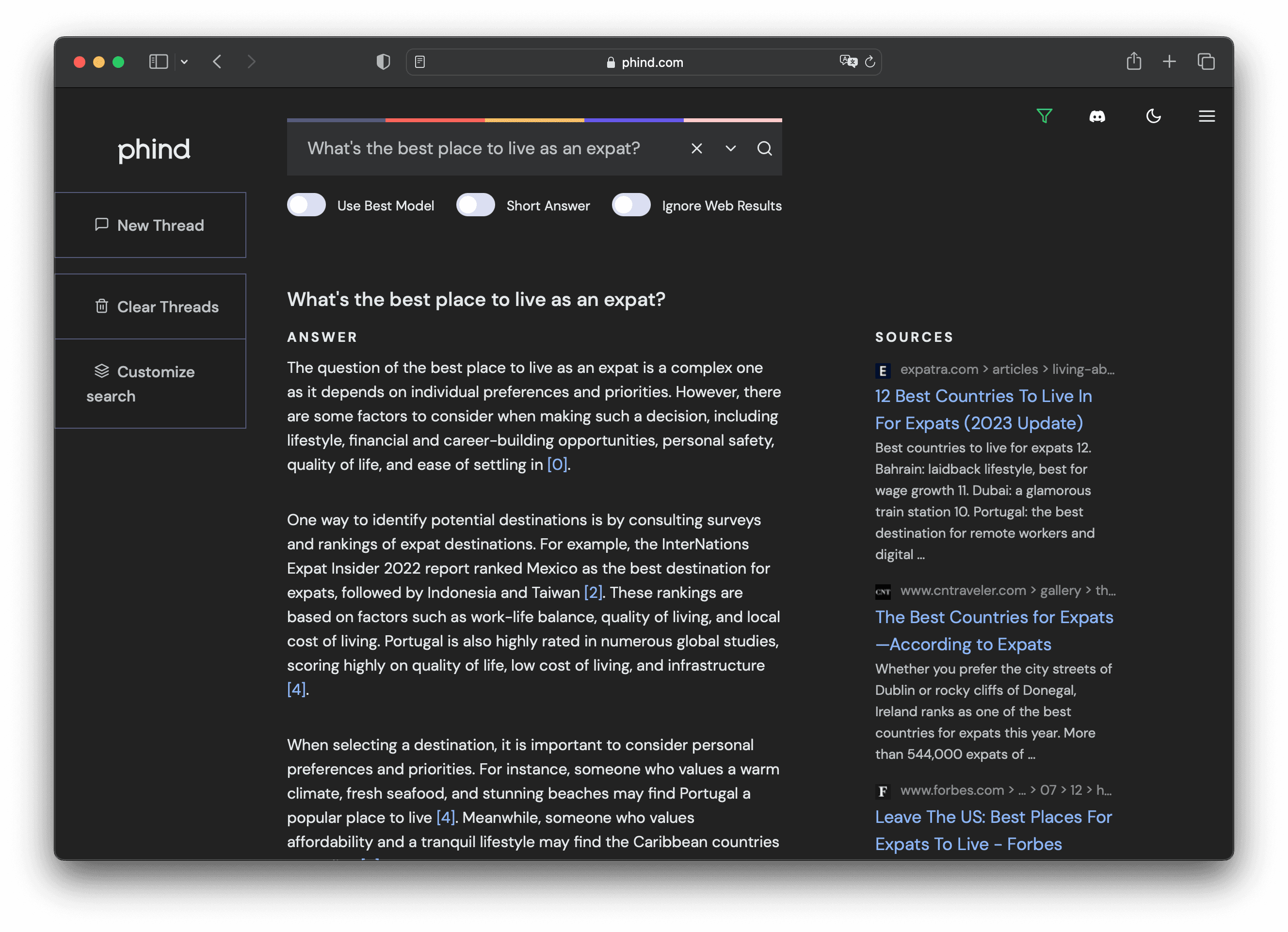Screen dimensions: 1288x932
Task: Start a New Thread
Action: point(150,225)
